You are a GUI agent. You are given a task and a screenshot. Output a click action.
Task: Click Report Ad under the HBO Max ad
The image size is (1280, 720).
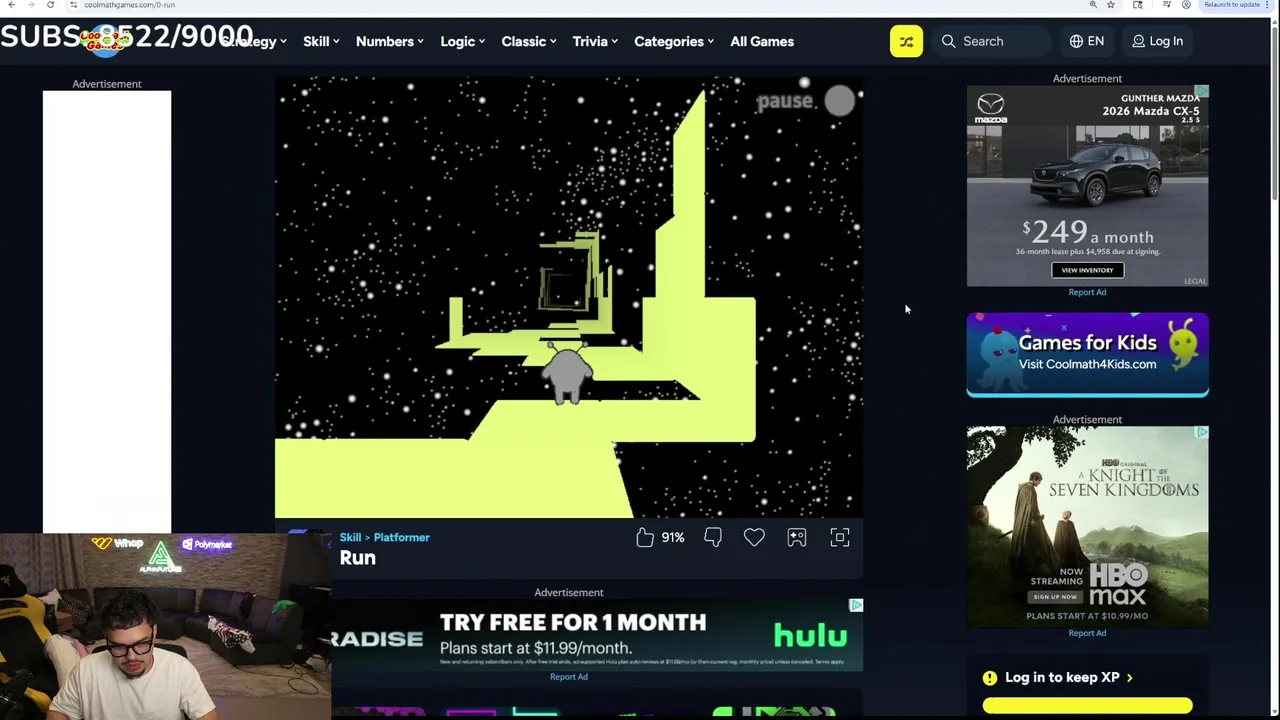(x=1087, y=633)
